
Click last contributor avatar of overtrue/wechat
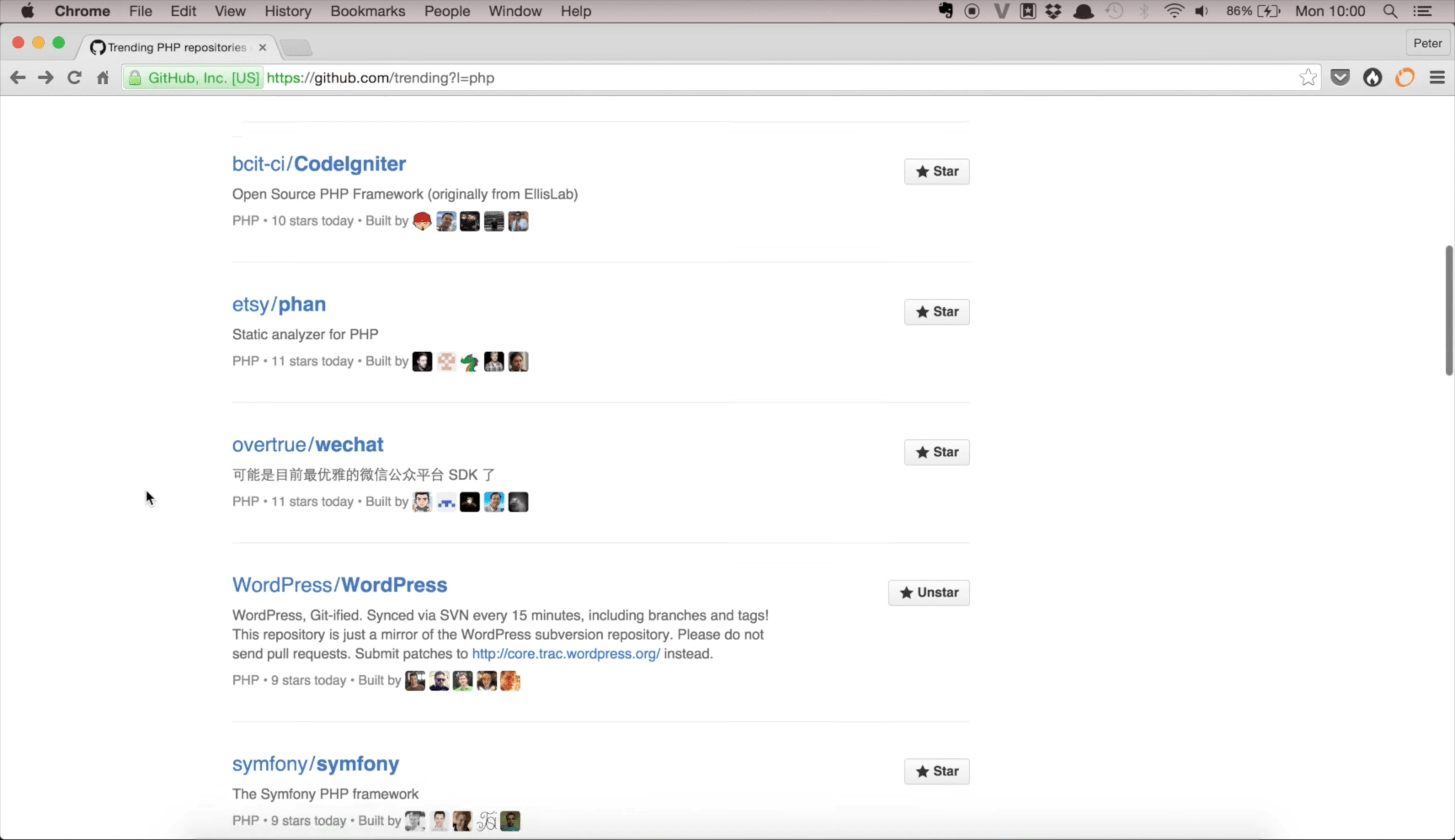[518, 502]
